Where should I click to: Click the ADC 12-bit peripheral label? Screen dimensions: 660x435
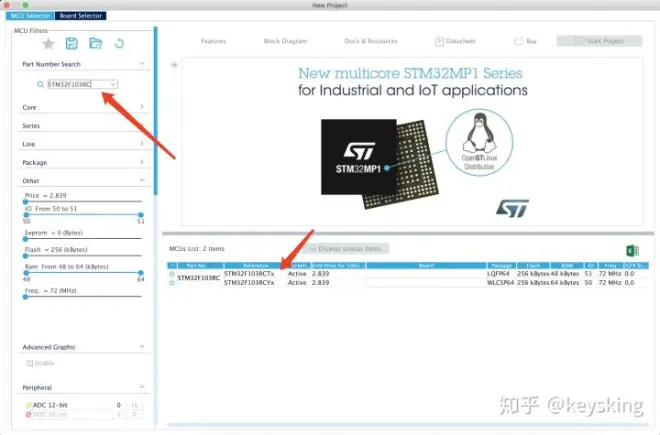pos(50,405)
